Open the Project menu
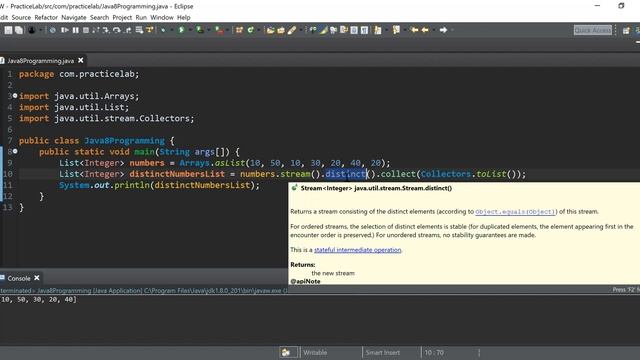Screen dimensions: 640x360 (x=122, y=18)
